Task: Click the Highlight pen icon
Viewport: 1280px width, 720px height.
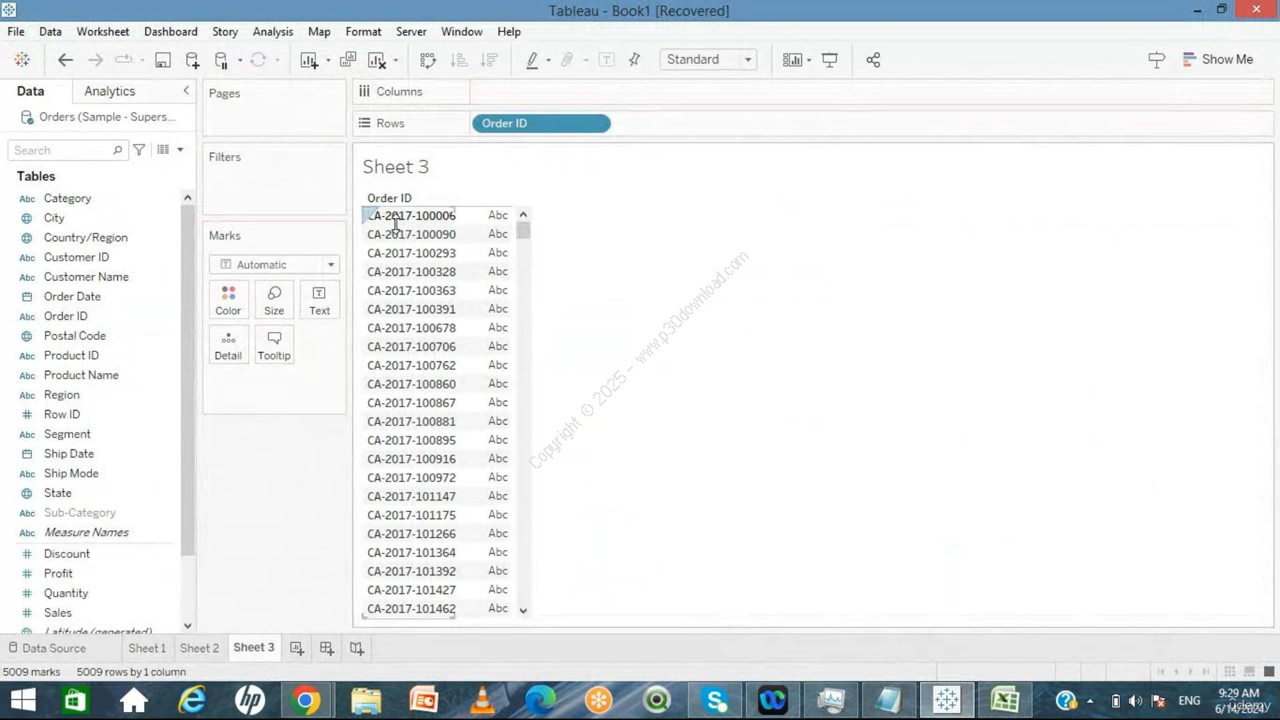Action: pos(532,60)
